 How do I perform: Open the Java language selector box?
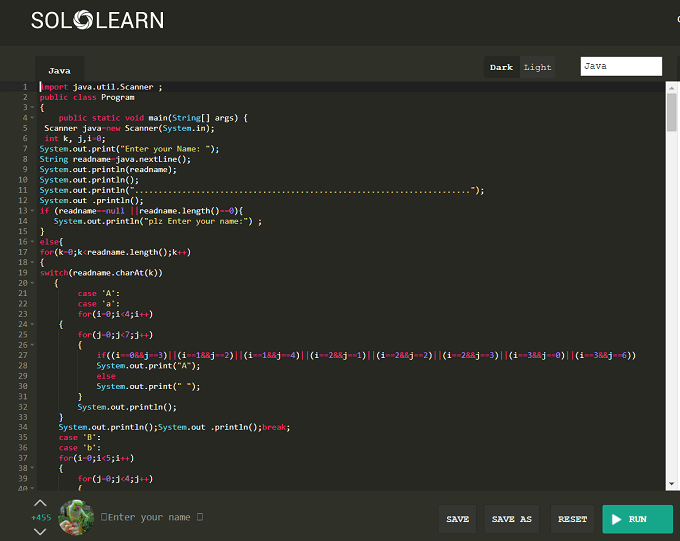621,66
